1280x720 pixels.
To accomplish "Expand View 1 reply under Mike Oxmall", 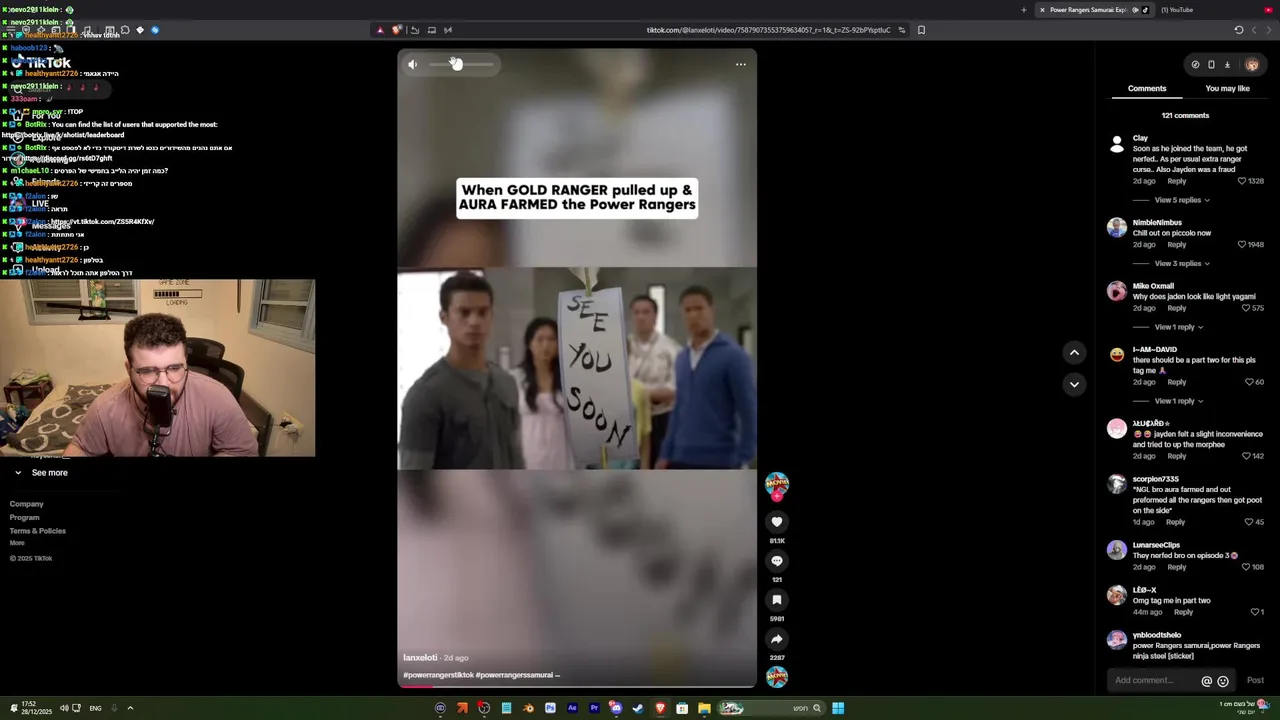I will click(x=1178, y=327).
